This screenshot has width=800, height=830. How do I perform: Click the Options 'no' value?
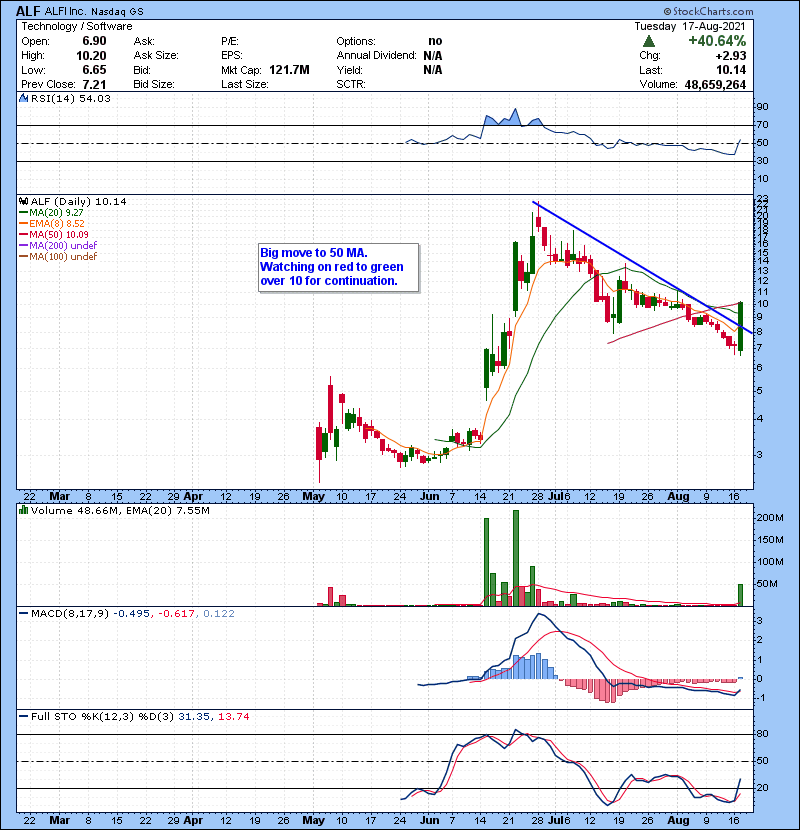point(435,41)
